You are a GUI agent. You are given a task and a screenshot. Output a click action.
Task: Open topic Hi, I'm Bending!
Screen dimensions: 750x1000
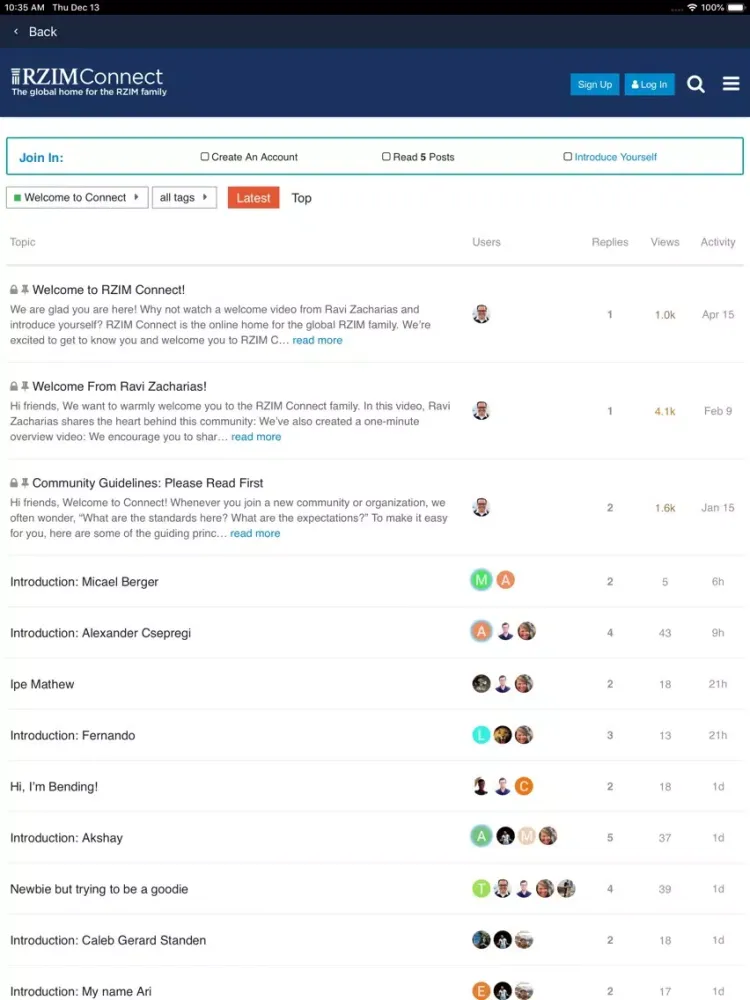point(54,786)
